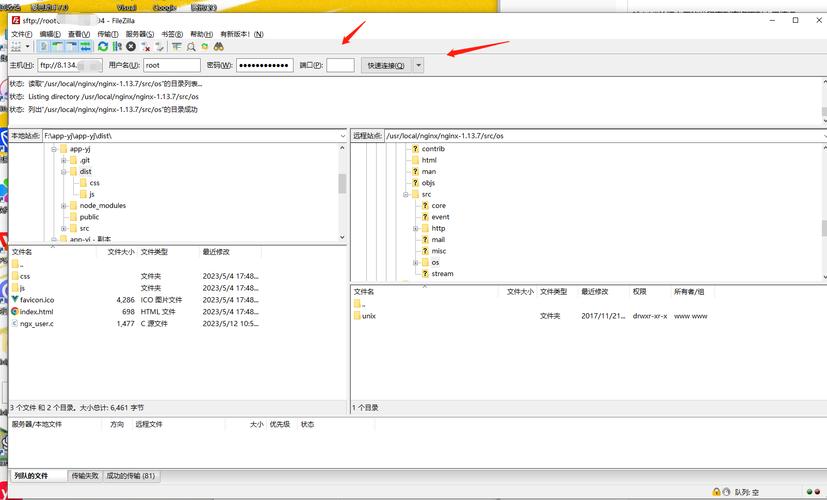Viewport: 827px width, 500px height.
Task: Open the 编辑(E) menu
Action: (x=50, y=34)
